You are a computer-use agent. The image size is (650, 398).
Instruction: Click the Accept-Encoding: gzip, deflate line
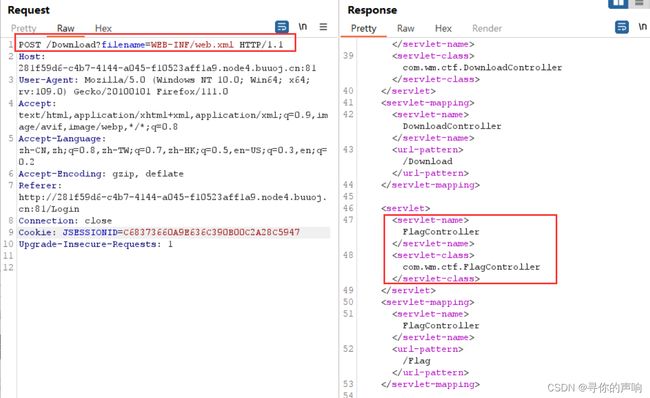(101, 174)
